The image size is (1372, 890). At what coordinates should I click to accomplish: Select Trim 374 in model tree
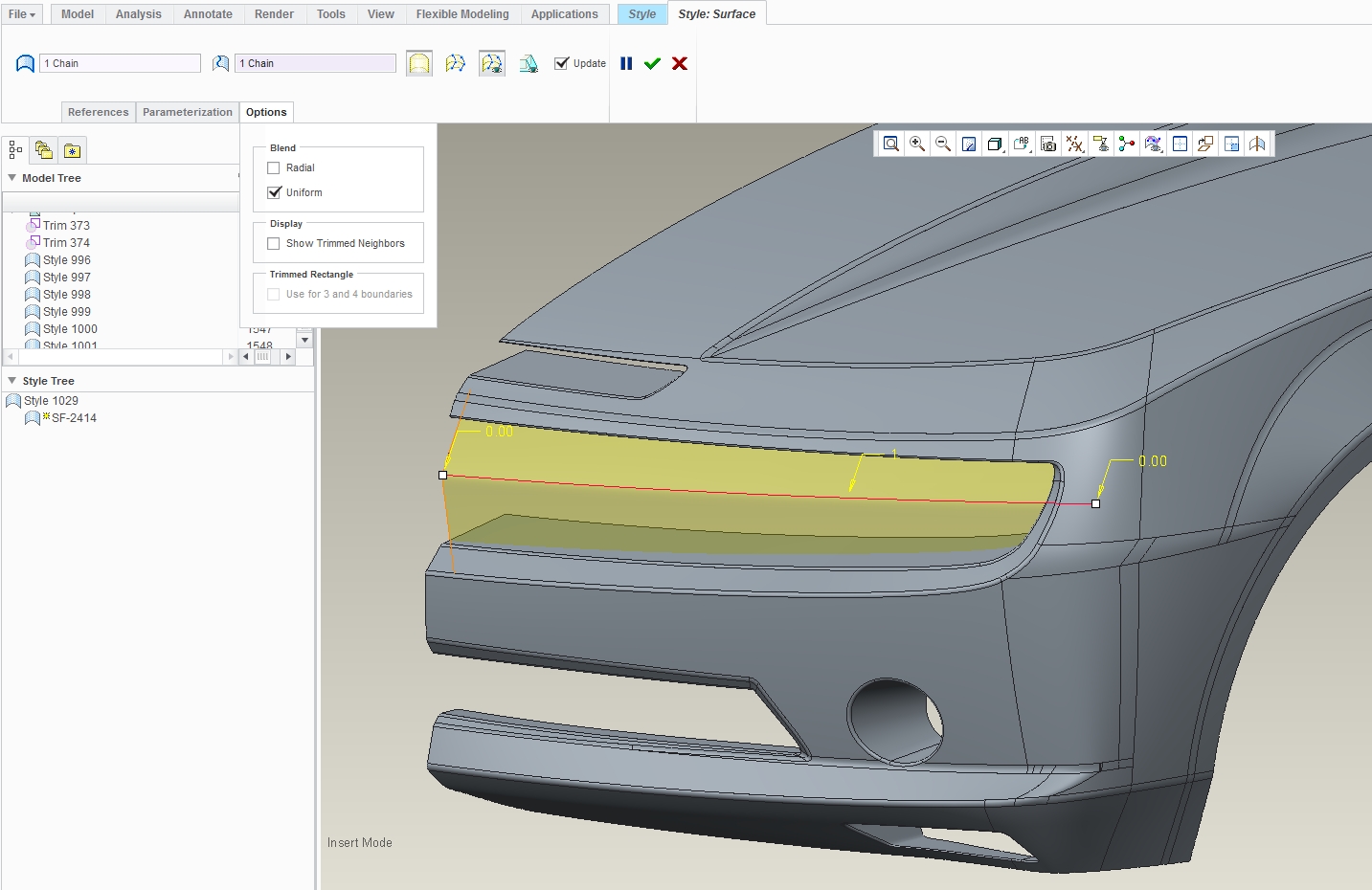pos(57,243)
